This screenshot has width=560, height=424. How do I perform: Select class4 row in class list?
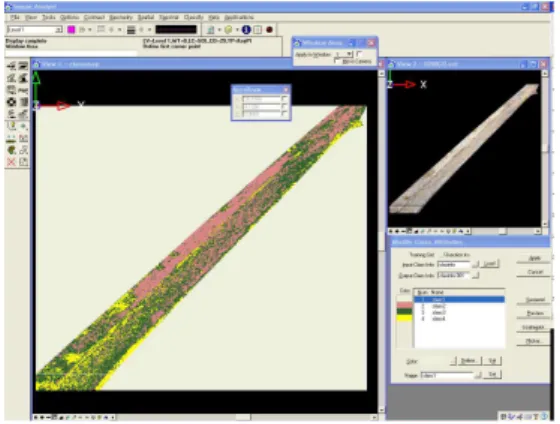coord(459,319)
